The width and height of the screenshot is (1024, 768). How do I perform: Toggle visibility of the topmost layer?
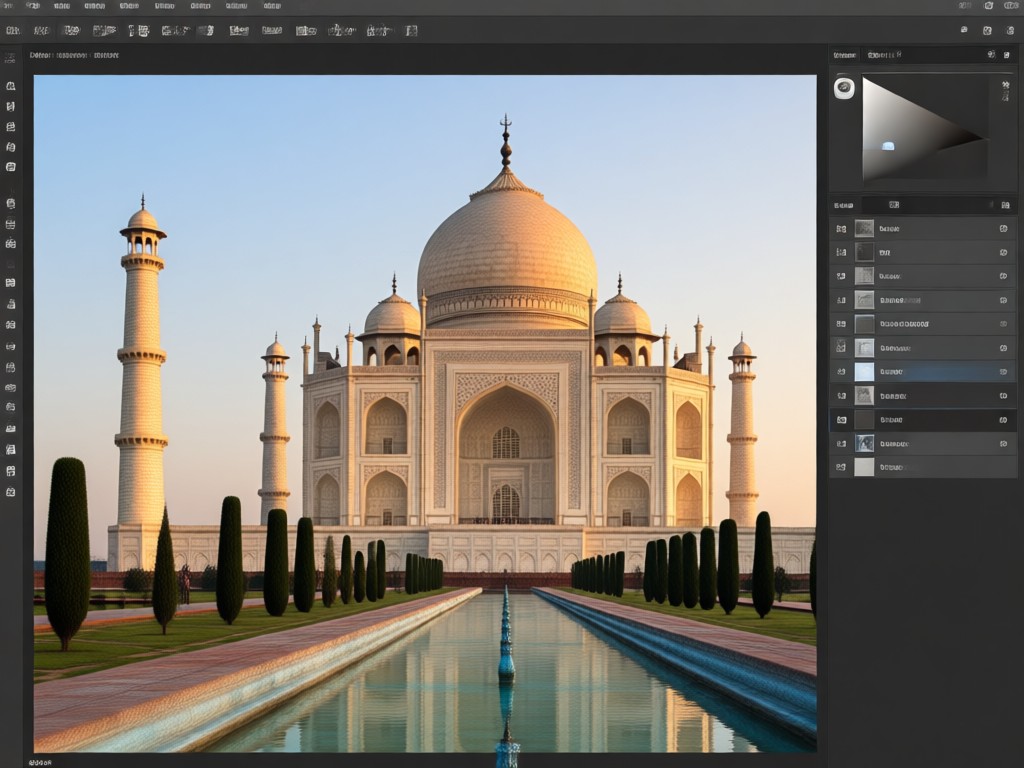pos(841,229)
